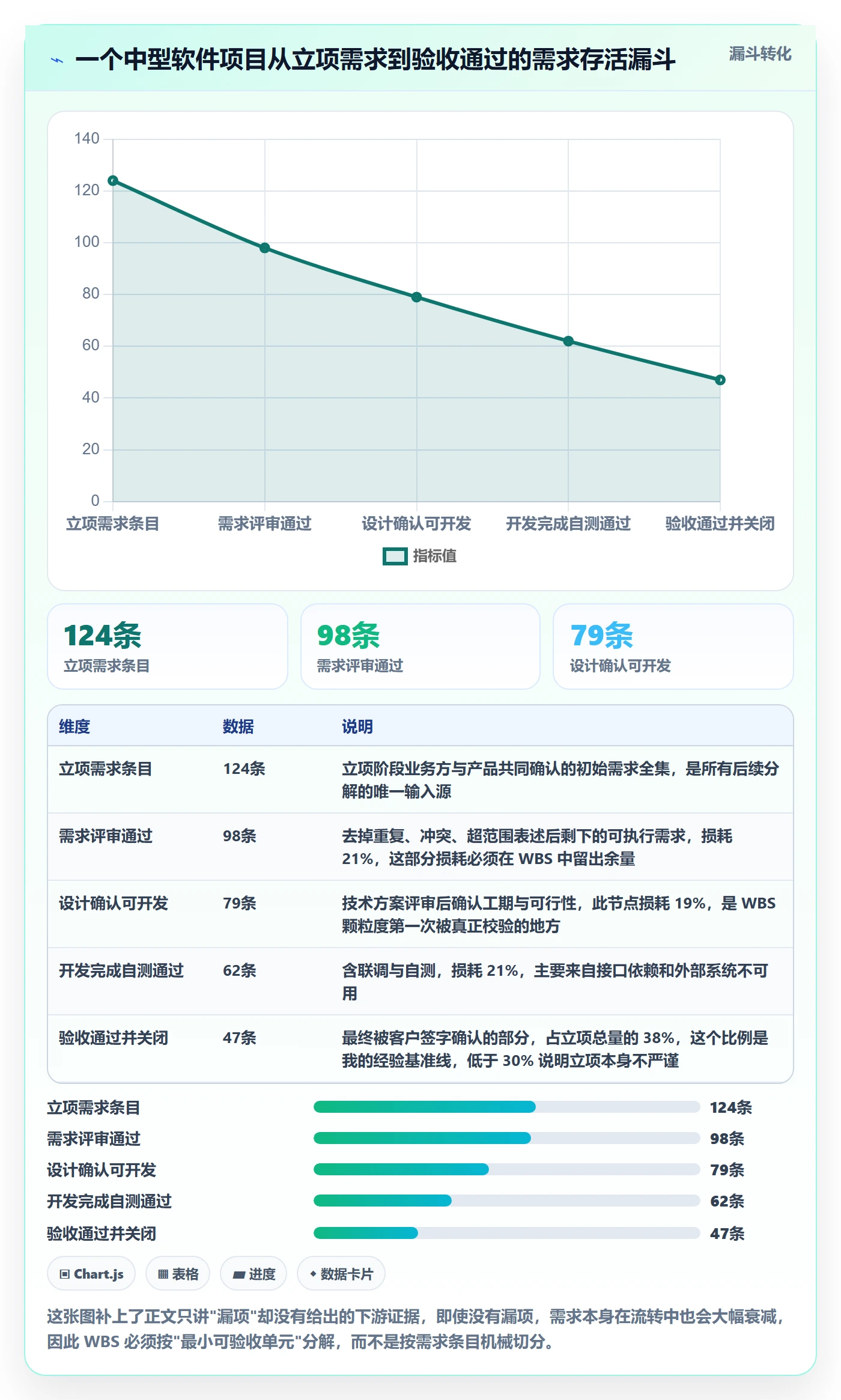Click the description starting 最终被客户签字确认

[x=555, y=1049]
